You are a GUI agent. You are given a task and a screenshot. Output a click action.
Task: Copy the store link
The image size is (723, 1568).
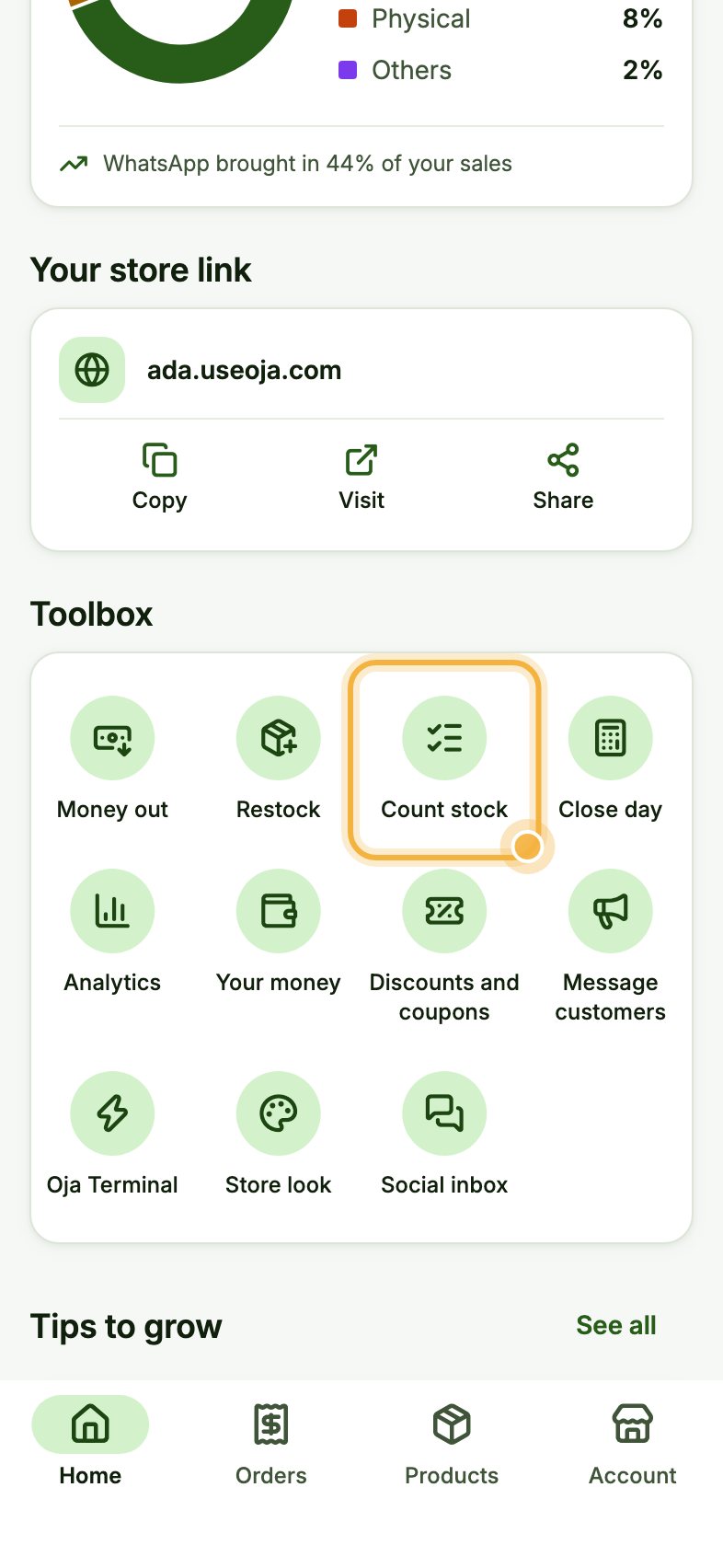coord(159,478)
